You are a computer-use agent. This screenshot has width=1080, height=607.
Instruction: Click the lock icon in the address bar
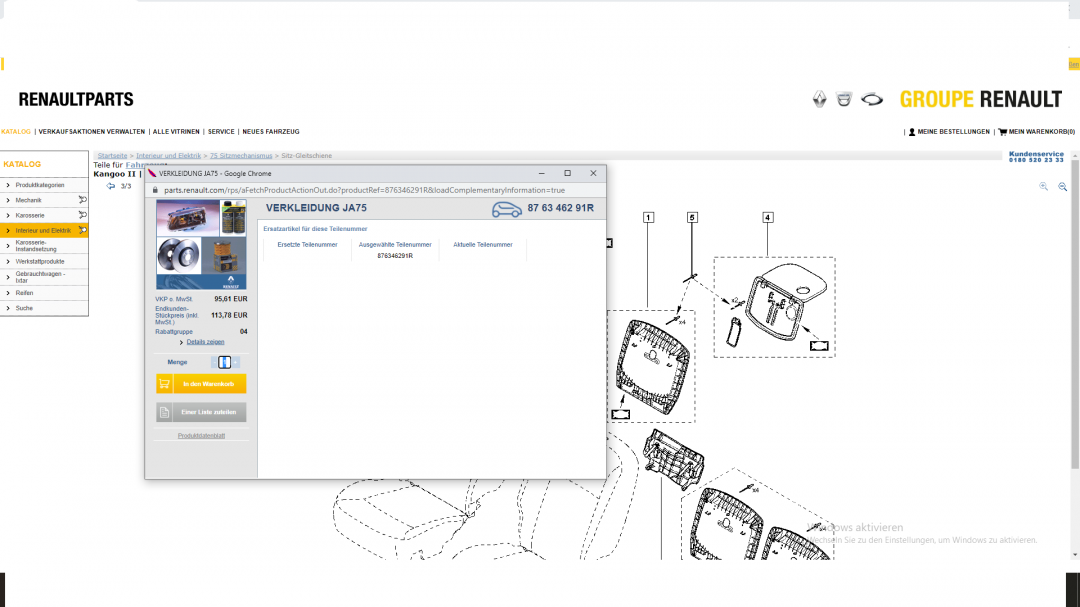tap(155, 190)
